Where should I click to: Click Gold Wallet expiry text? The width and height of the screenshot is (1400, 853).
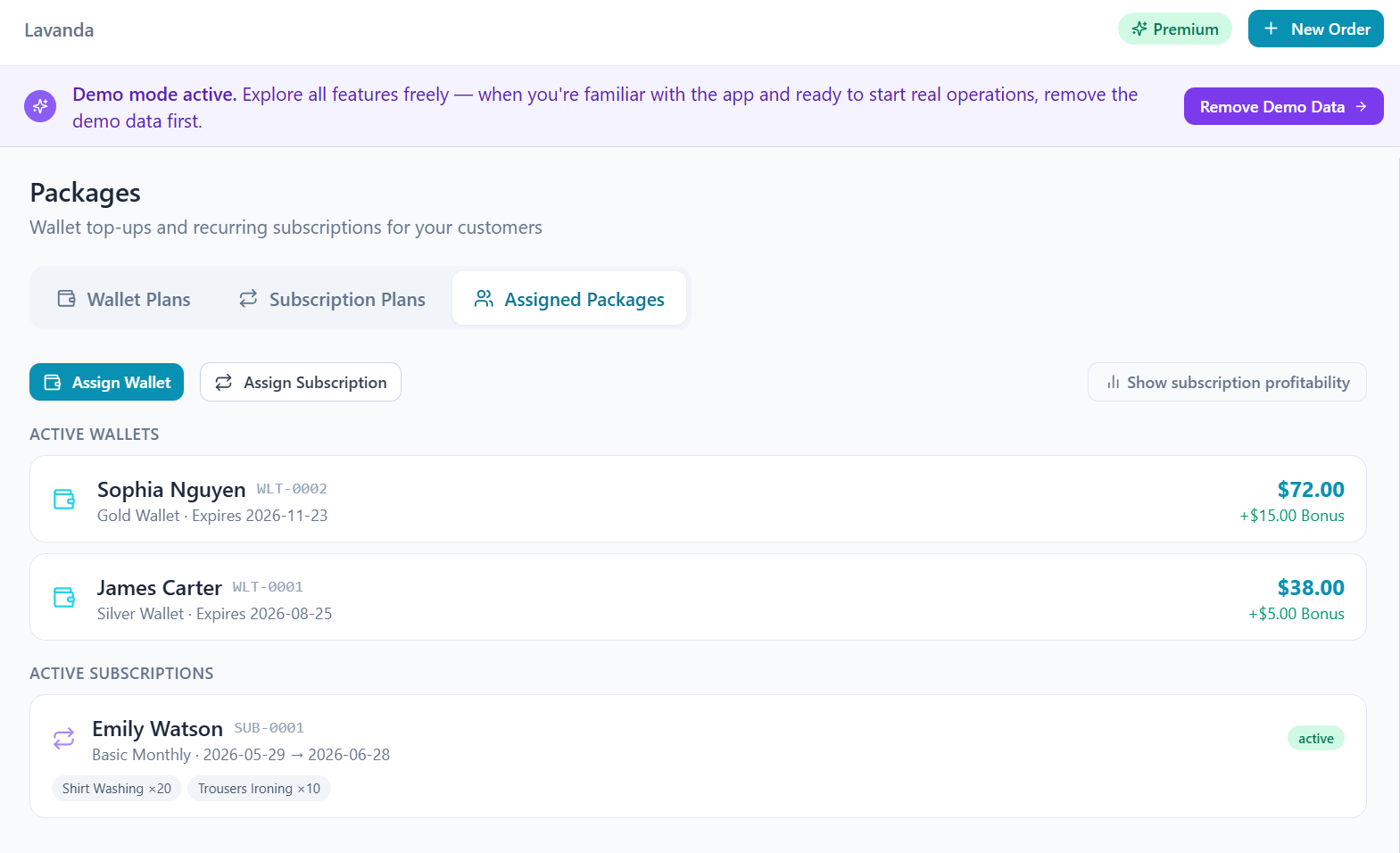click(212, 516)
